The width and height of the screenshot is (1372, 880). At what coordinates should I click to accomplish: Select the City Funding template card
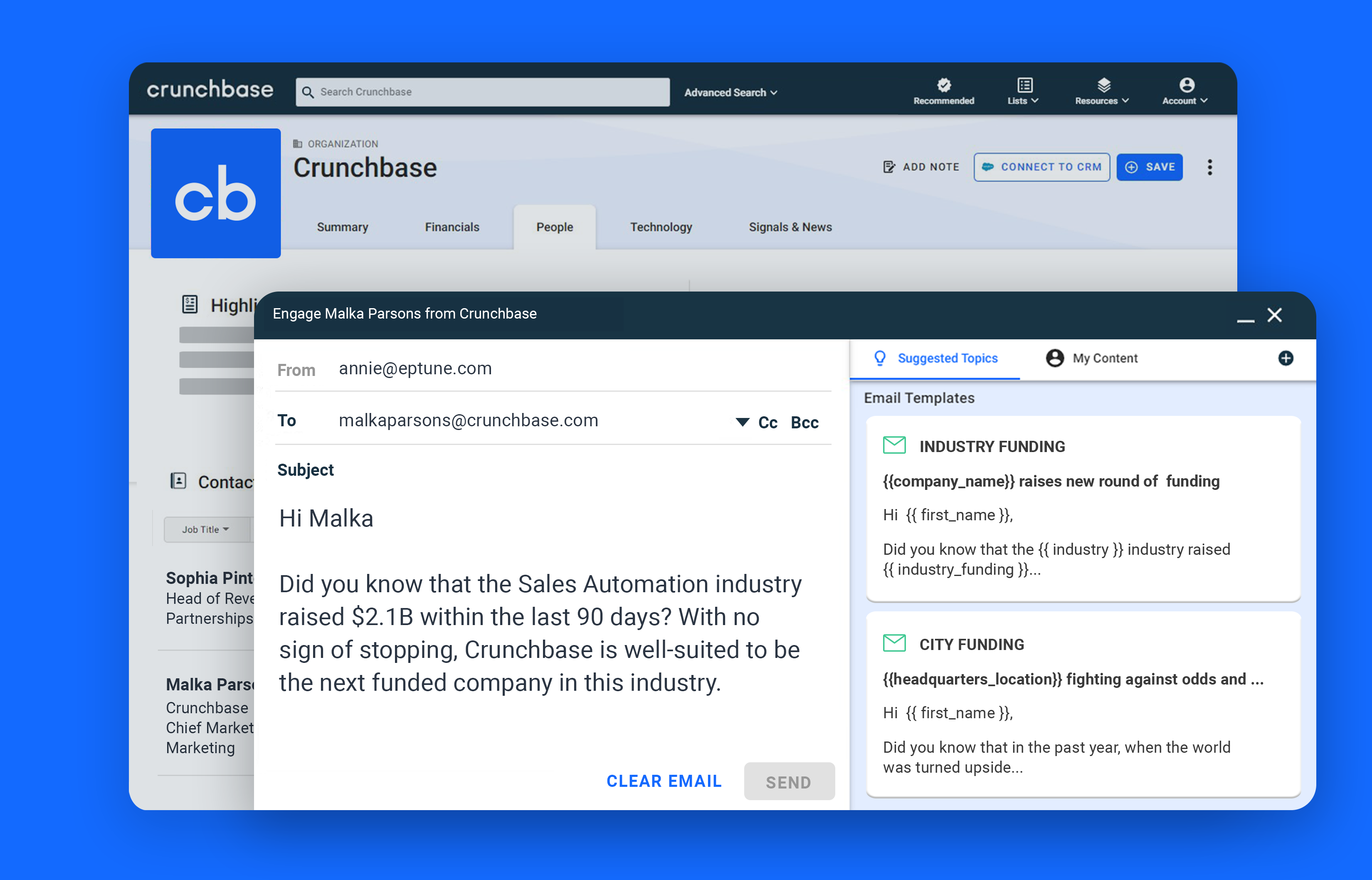click(x=1083, y=704)
